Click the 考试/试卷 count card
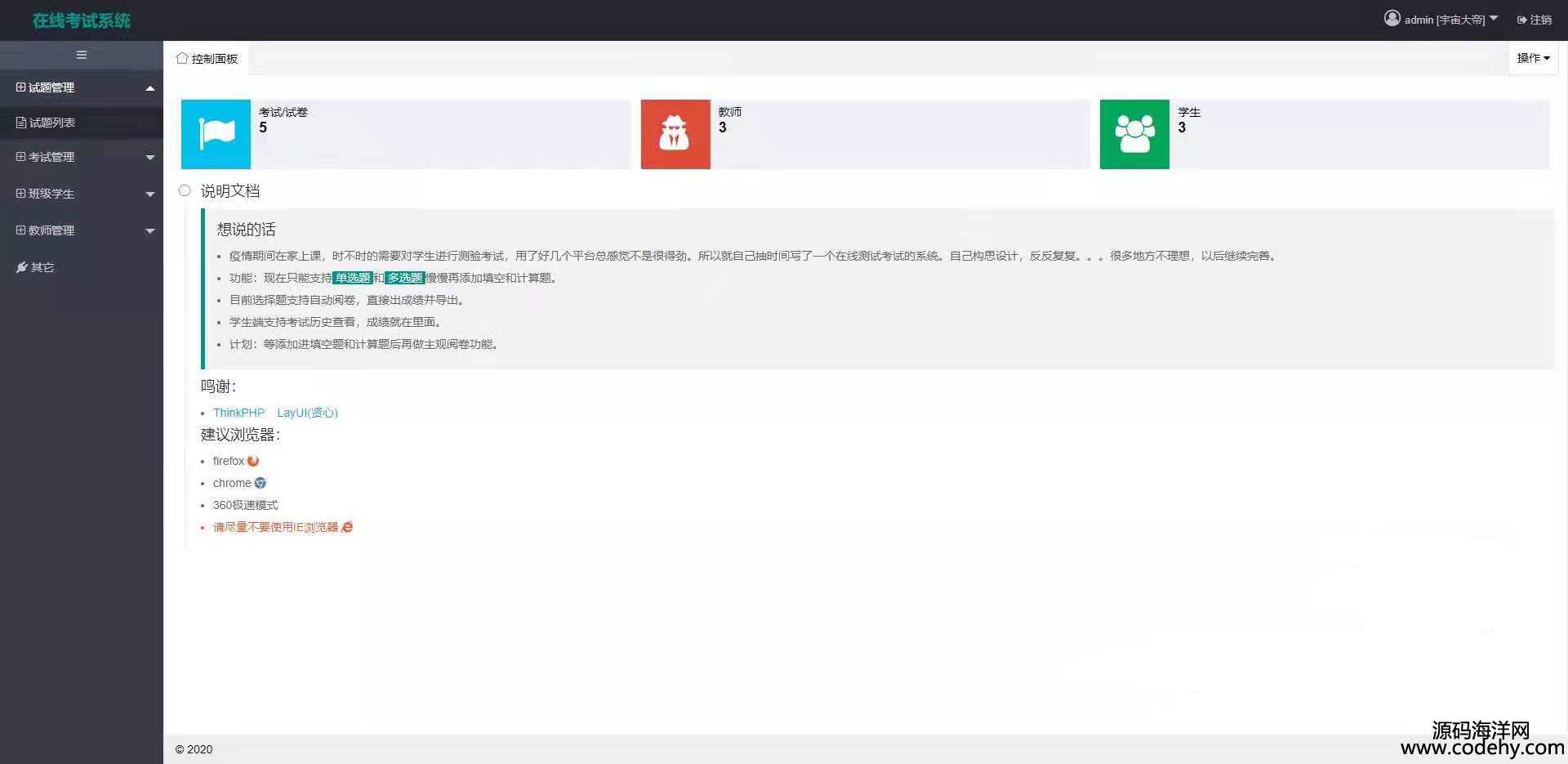1568x764 pixels. pyautogui.click(x=406, y=134)
